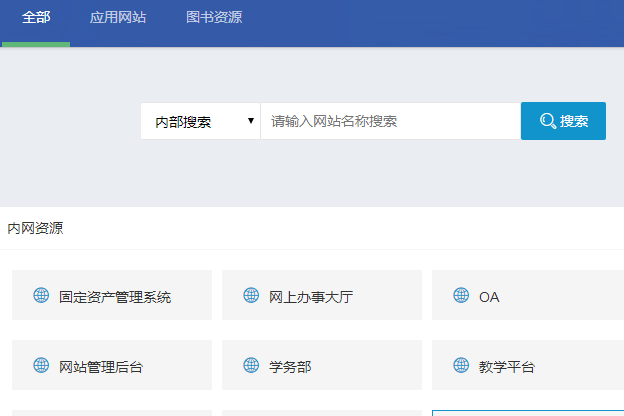Go to the 网上办事大厅 link

[311, 297]
